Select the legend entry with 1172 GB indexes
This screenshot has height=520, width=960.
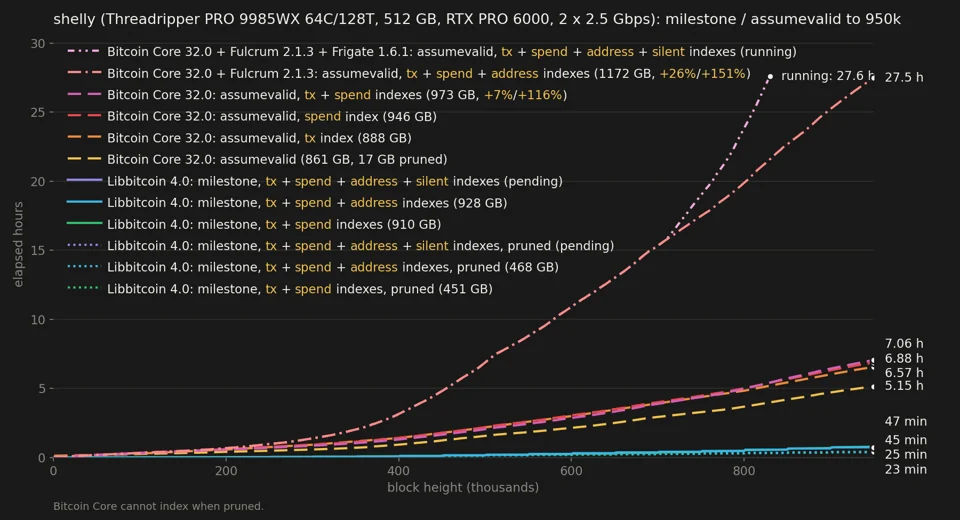coord(408,73)
